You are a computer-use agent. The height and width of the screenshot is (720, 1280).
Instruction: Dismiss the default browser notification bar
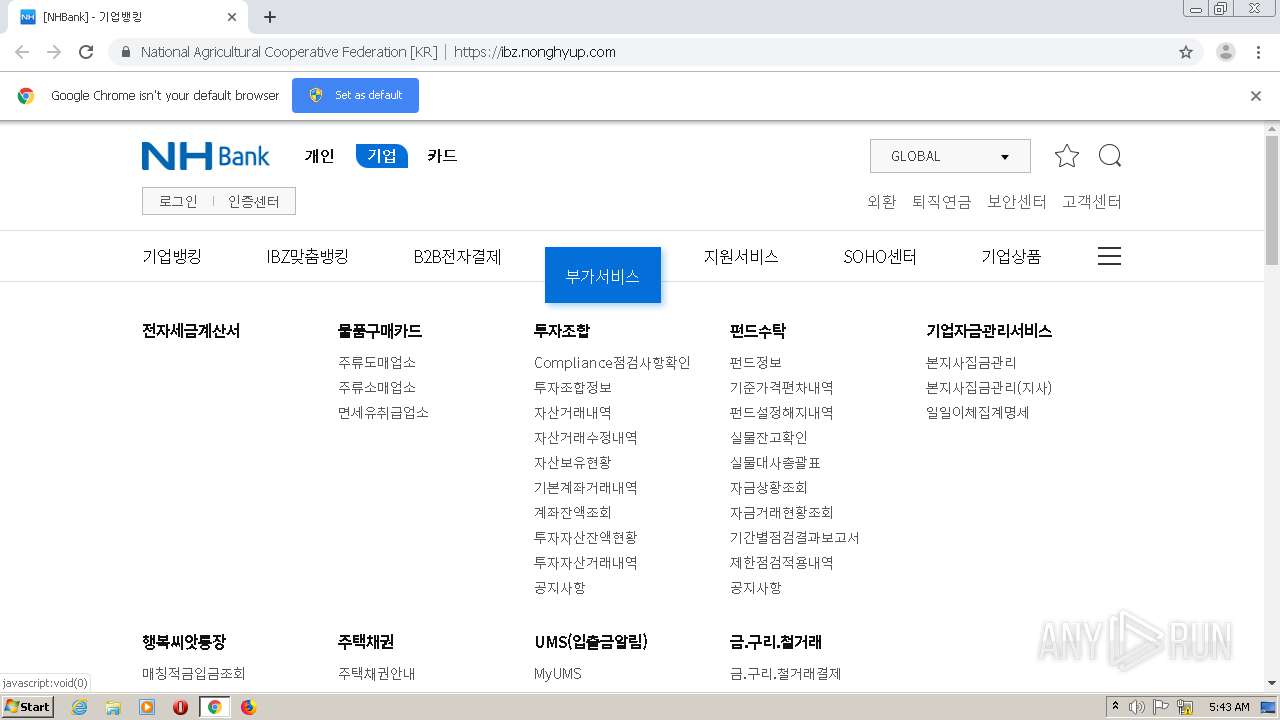1256,96
